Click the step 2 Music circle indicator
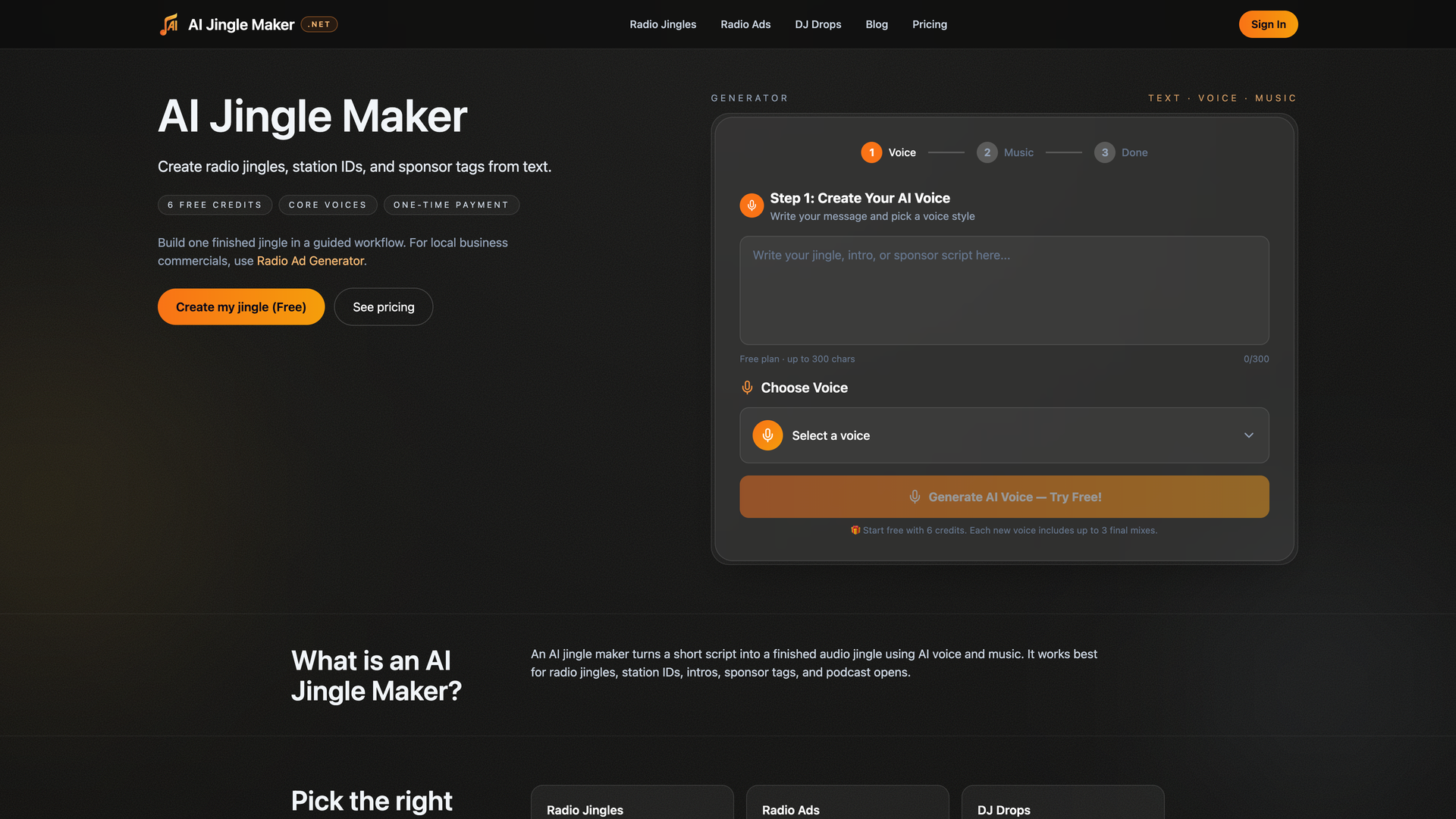The width and height of the screenshot is (1456, 819). pyautogui.click(x=987, y=152)
